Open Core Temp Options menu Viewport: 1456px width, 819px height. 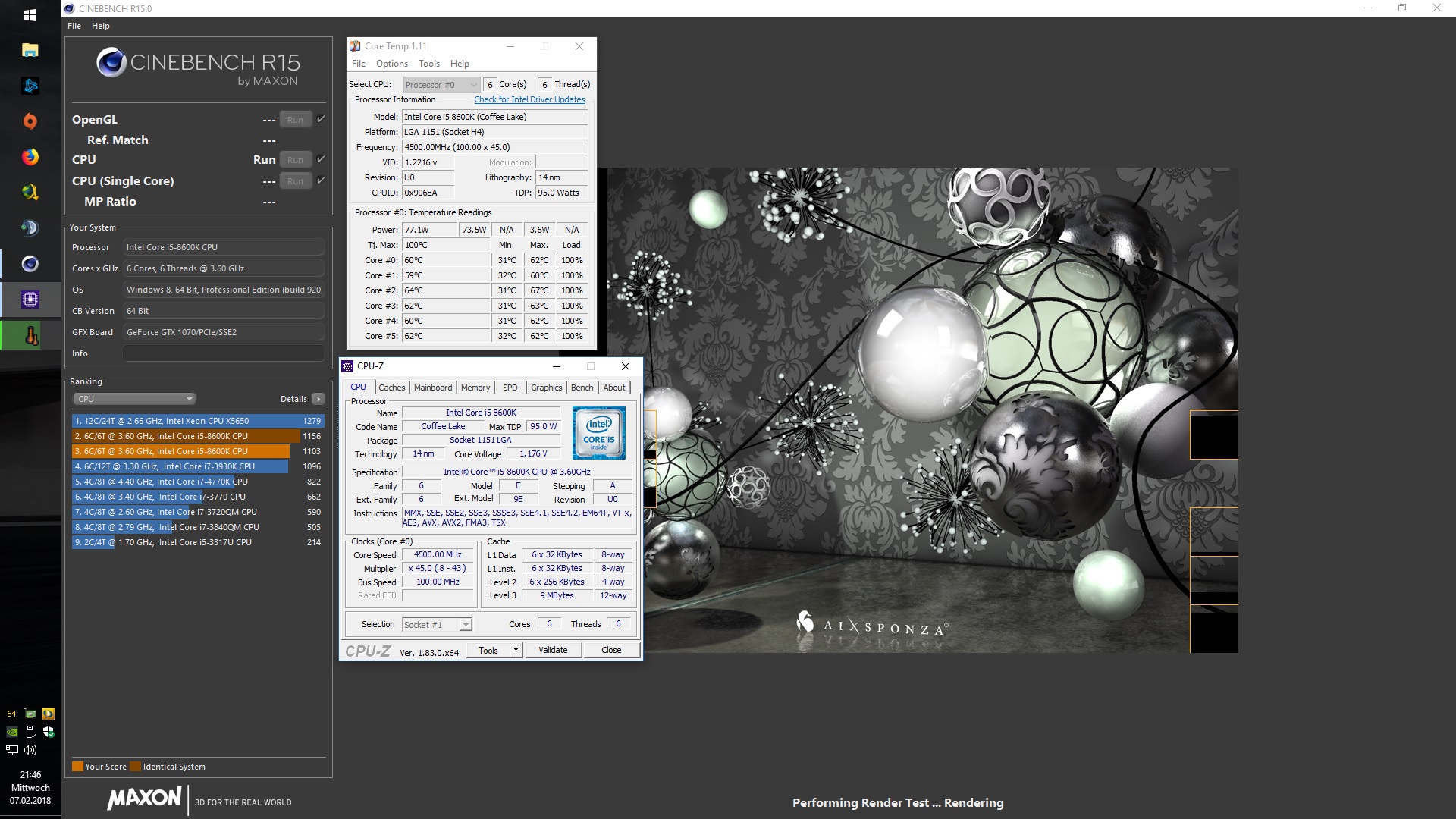(x=391, y=64)
